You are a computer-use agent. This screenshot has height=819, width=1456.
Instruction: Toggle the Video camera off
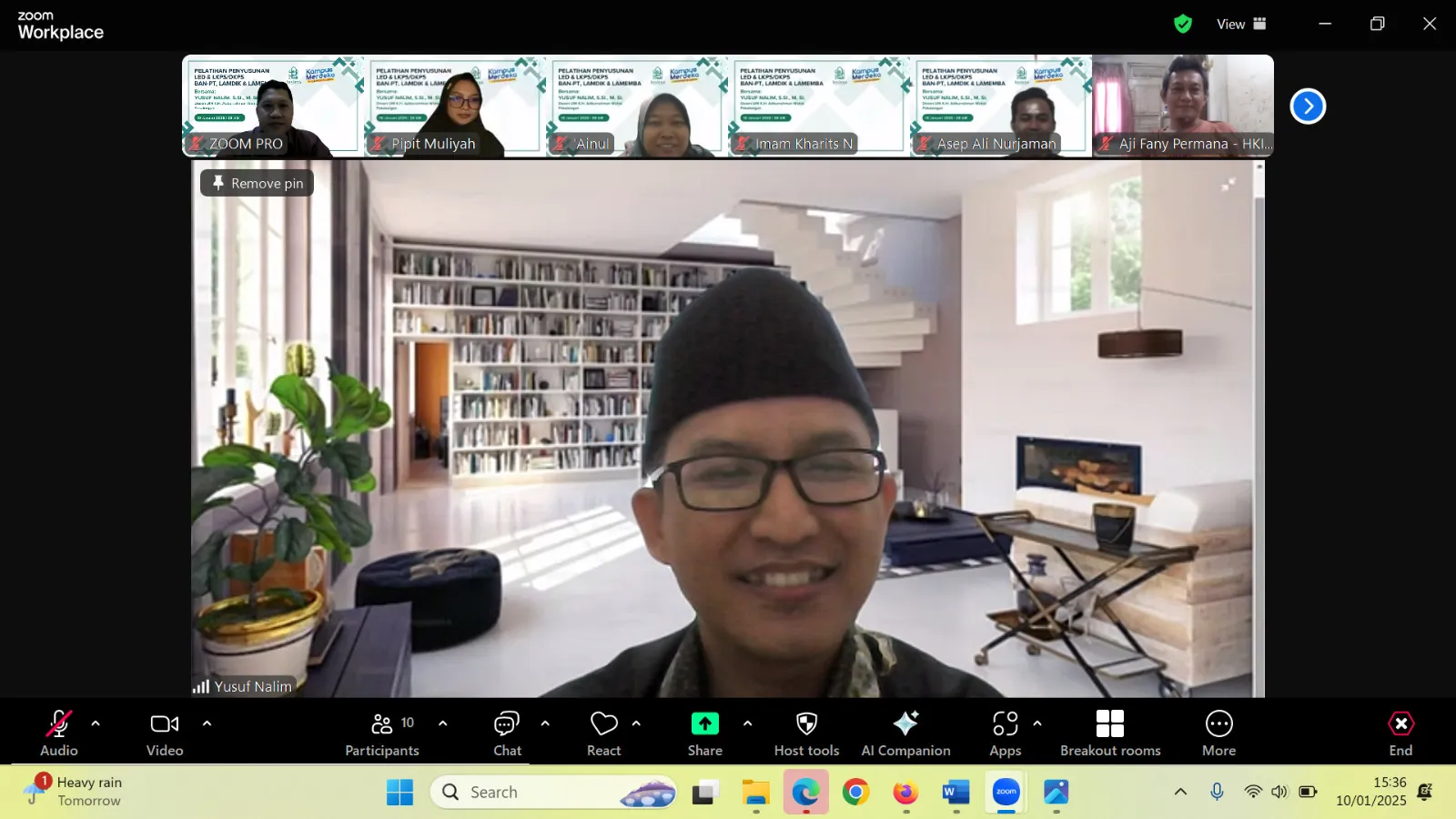pyautogui.click(x=165, y=733)
